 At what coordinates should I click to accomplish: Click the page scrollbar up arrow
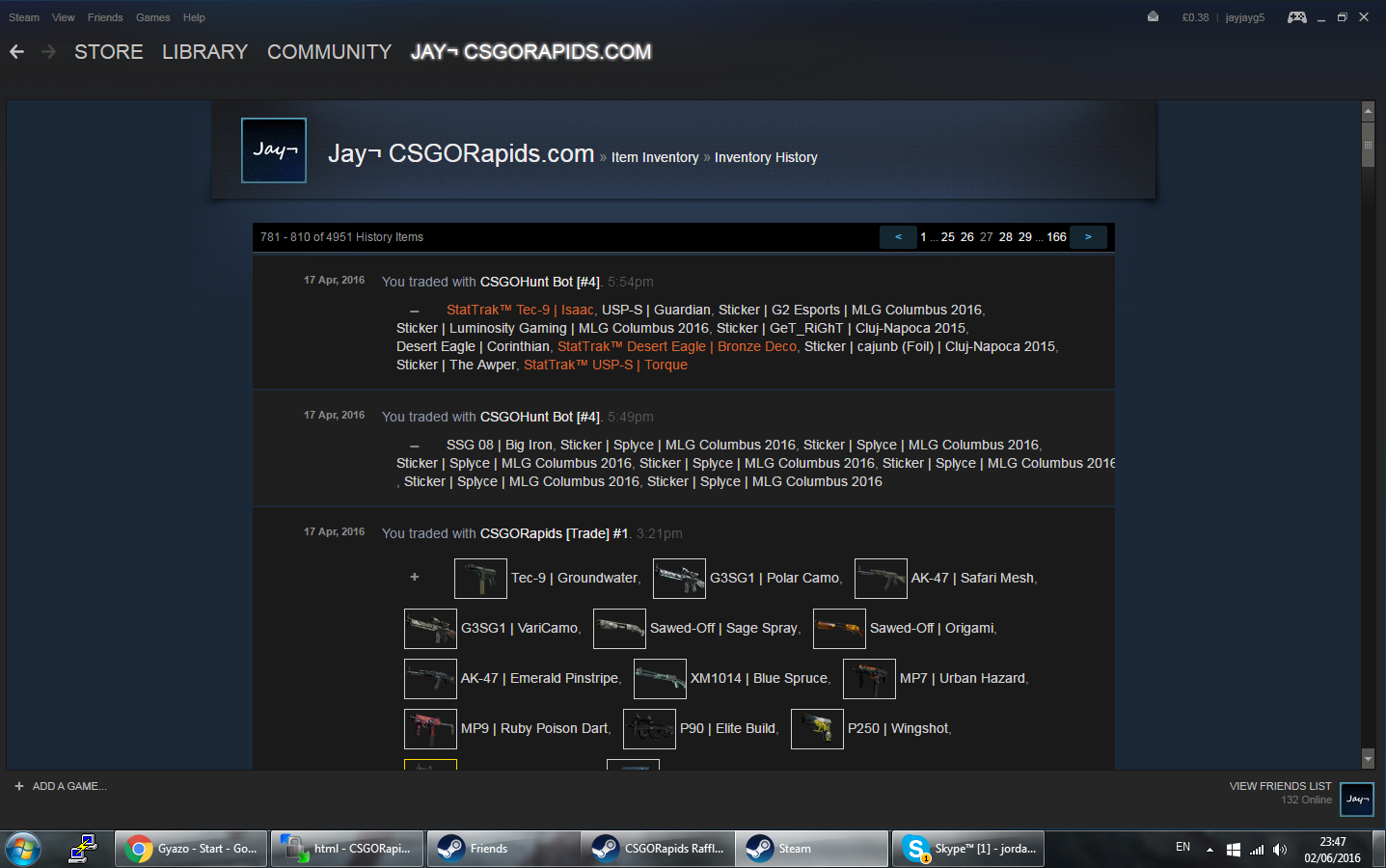point(1368,111)
